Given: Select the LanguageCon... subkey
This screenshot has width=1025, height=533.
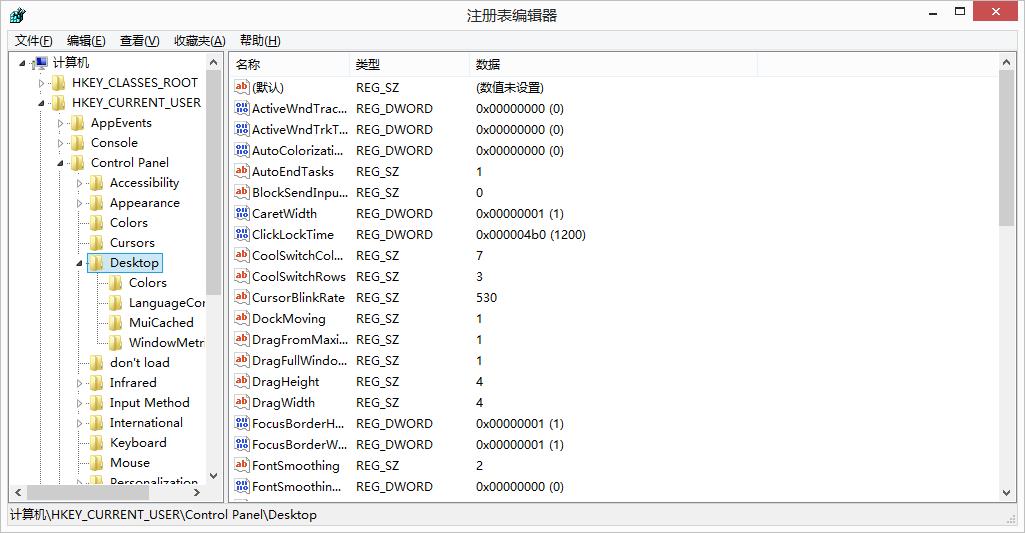Looking at the screenshot, I should (167, 303).
